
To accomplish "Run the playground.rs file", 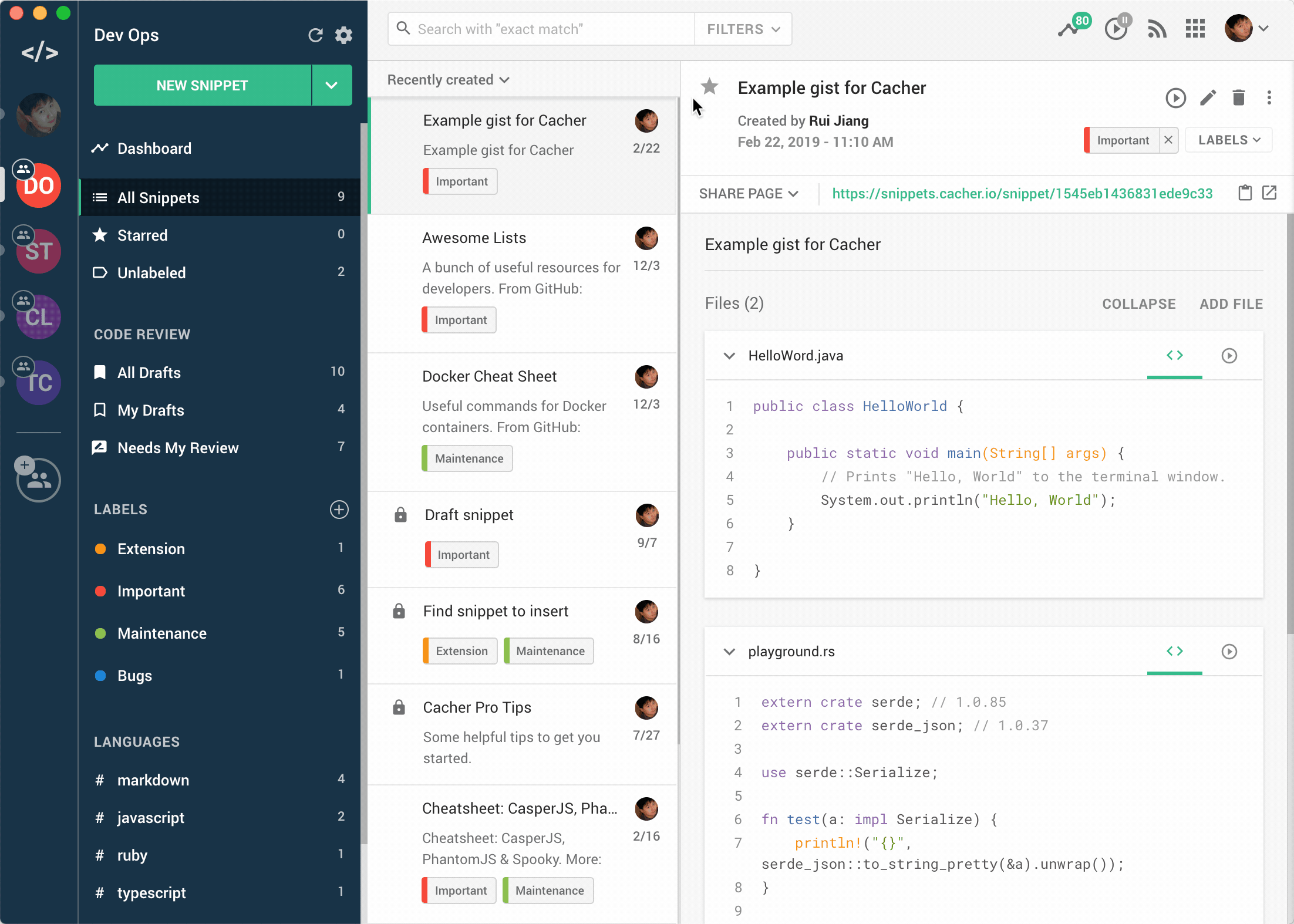I will click(x=1229, y=652).
